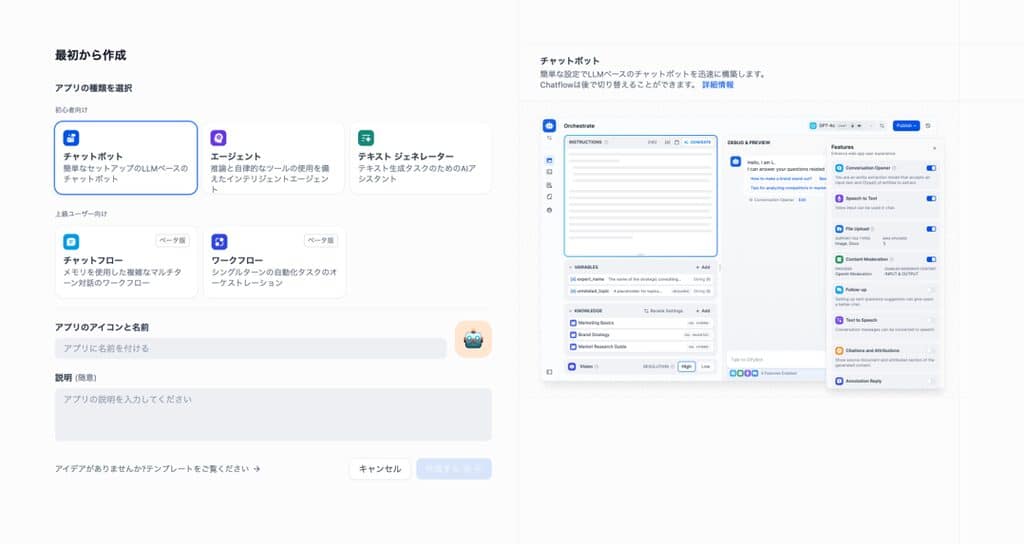Click the キャンセル button
The image size is (1024, 544).
(x=380, y=469)
